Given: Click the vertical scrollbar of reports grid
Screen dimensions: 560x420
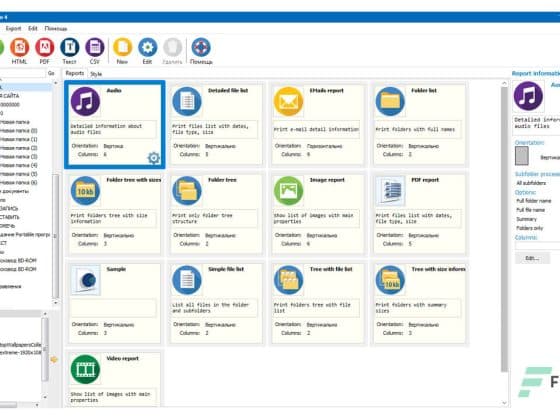Looking at the screenshot, I should pyautogui.click(x=504, y=229).
